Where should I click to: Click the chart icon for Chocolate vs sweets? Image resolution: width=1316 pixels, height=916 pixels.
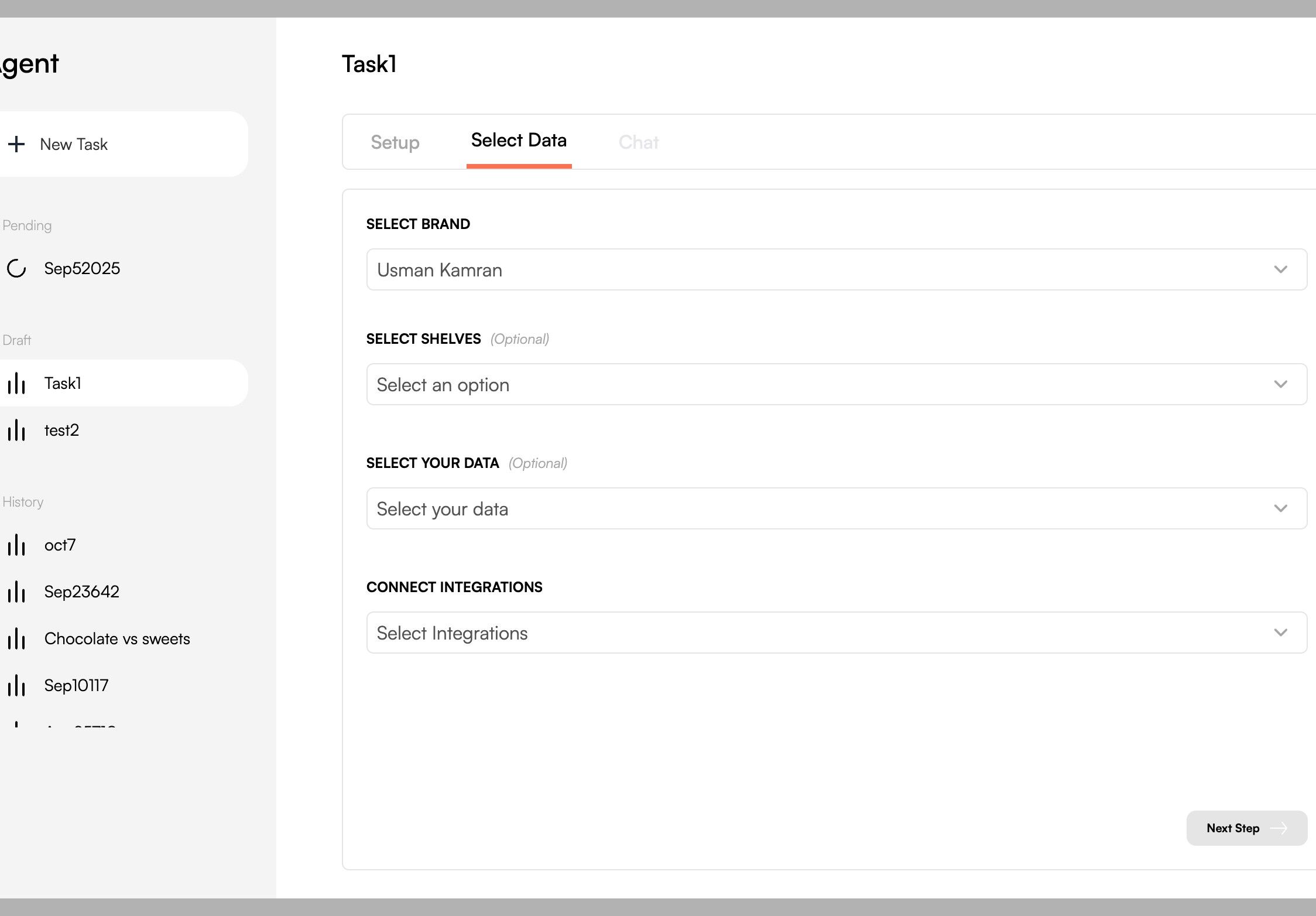(x=16, y=639)
